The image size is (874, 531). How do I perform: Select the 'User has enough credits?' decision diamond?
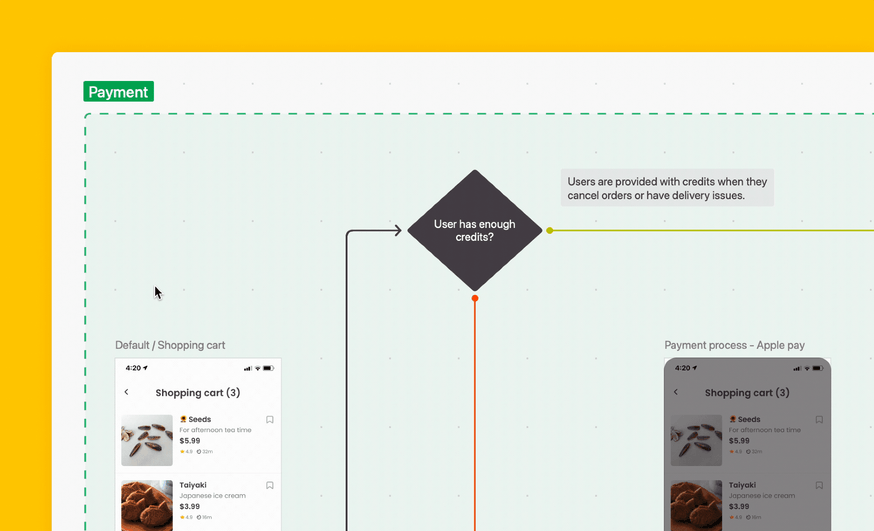[475, 230]
